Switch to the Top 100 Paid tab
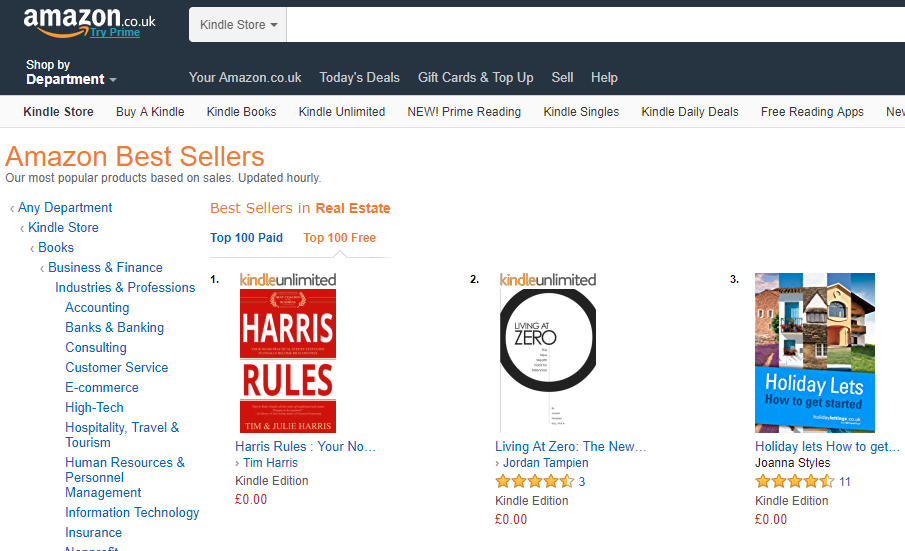 246,238
